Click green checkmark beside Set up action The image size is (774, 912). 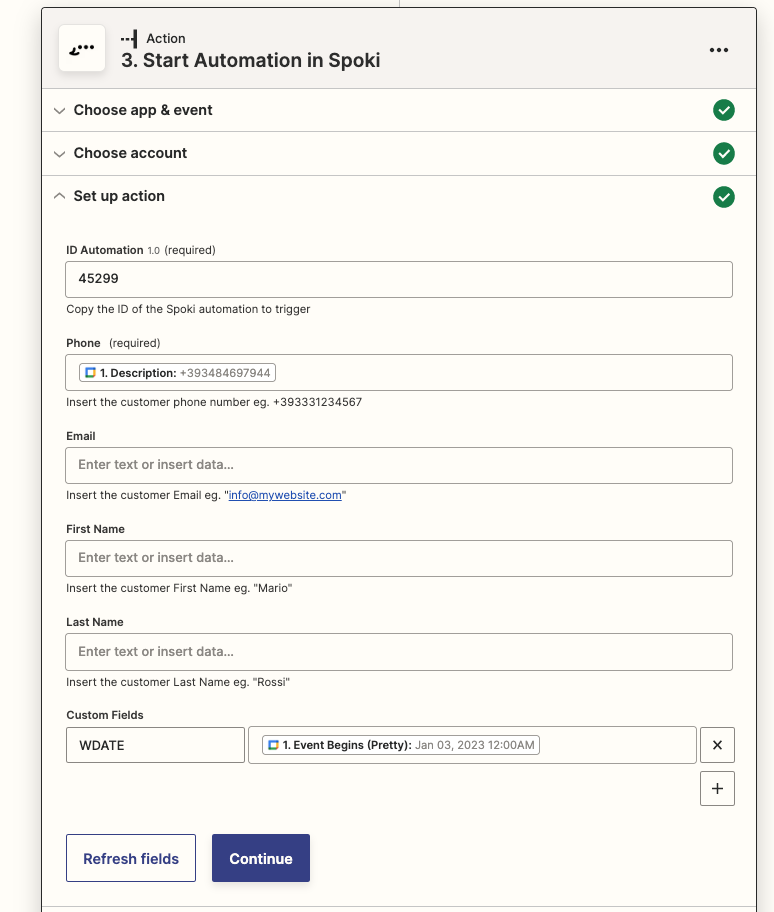pos(724,197)
